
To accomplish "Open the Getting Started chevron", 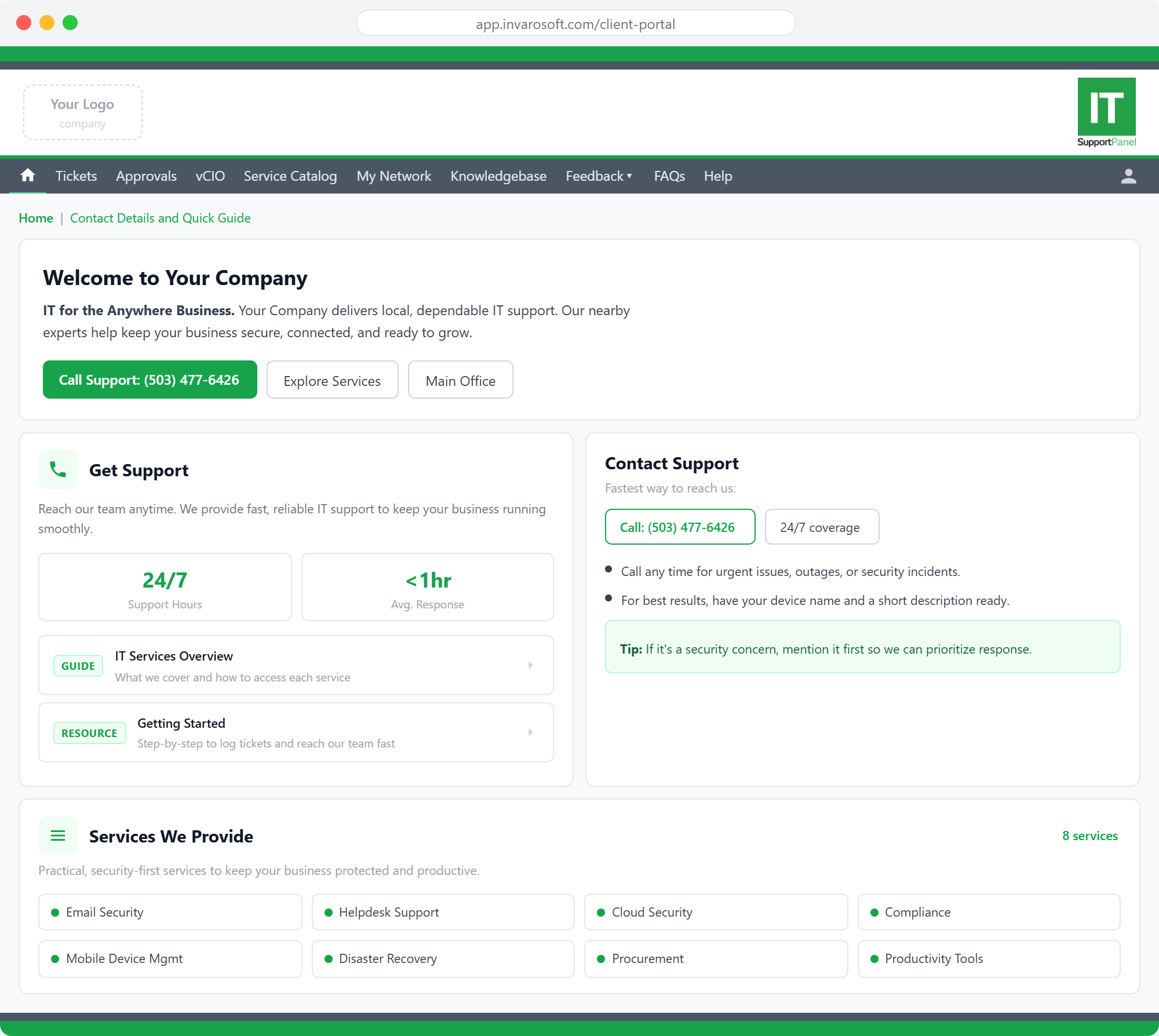I will (x=530, y=732).
